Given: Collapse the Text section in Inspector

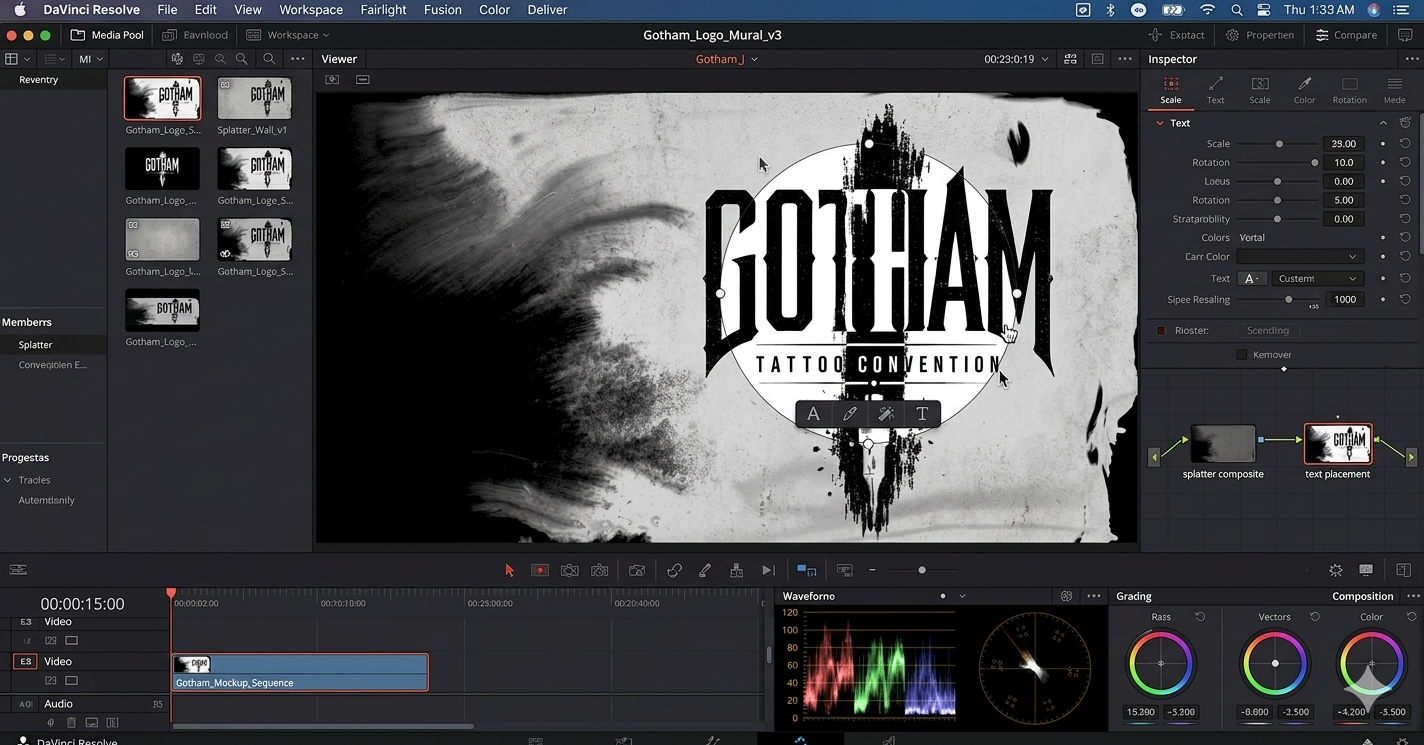Looking at the screenshot, I should pyautogui.click(x=1160, y=123).
